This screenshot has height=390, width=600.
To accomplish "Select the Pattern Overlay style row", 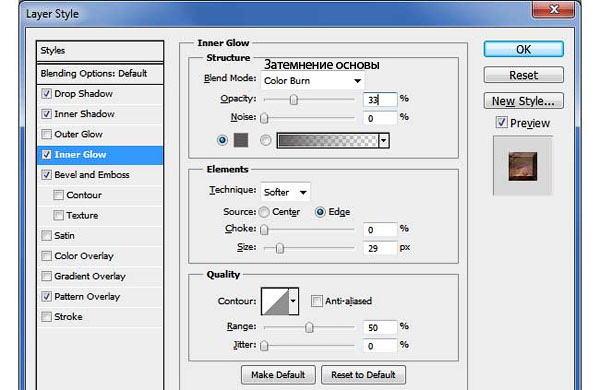I will coord(100,297).
